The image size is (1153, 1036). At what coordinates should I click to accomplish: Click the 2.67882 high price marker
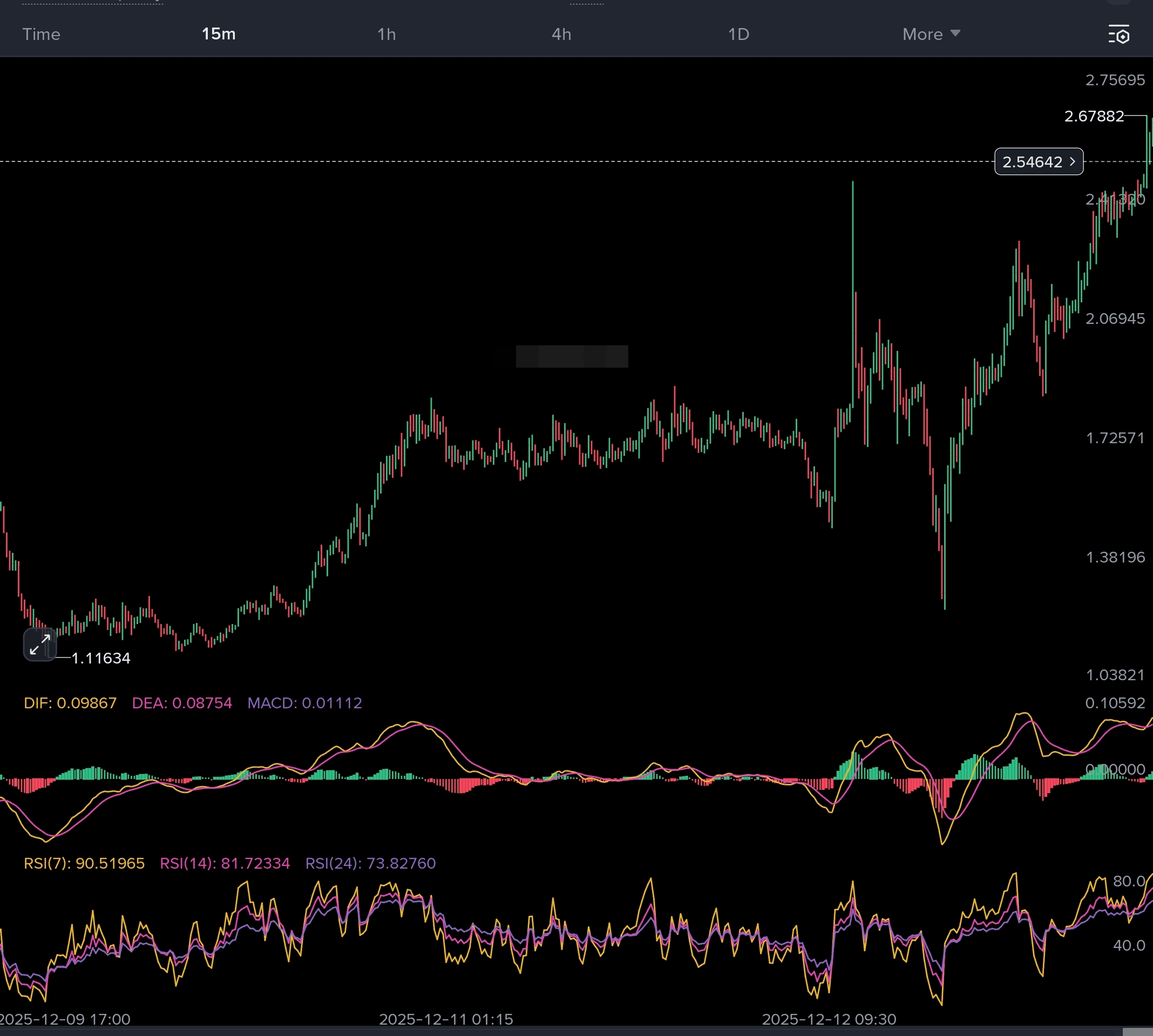(x=1094, y=117)
